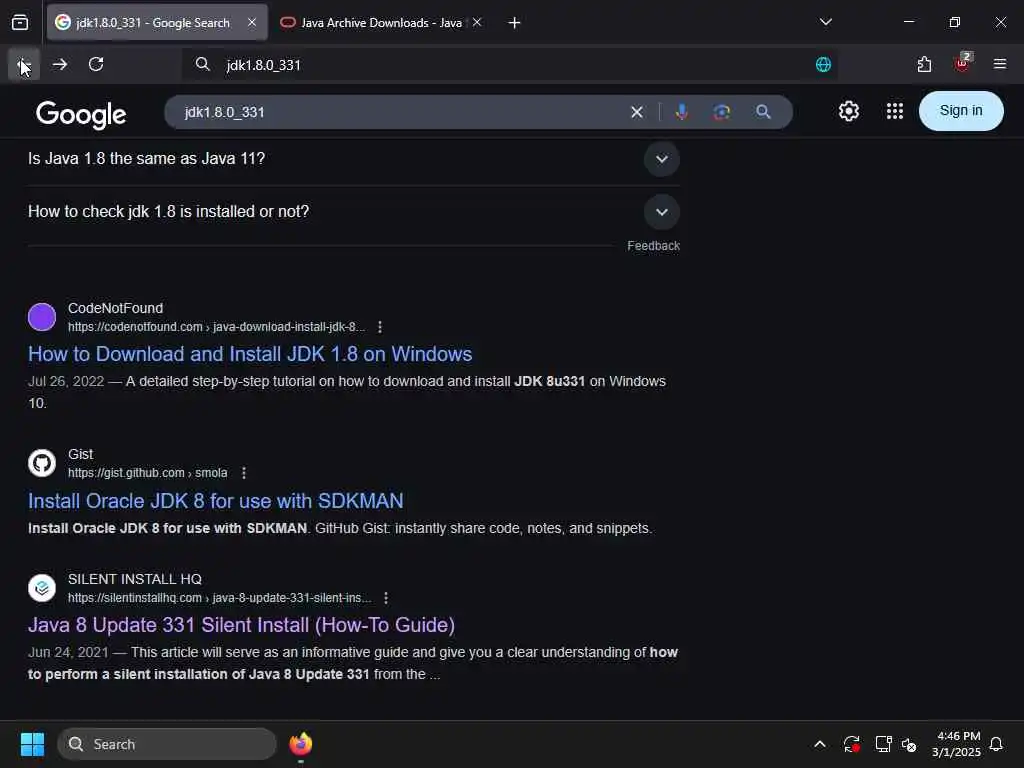1024x768 pixels.
Task: Open the Firefox hamburger menu
Action: point(999,64)
